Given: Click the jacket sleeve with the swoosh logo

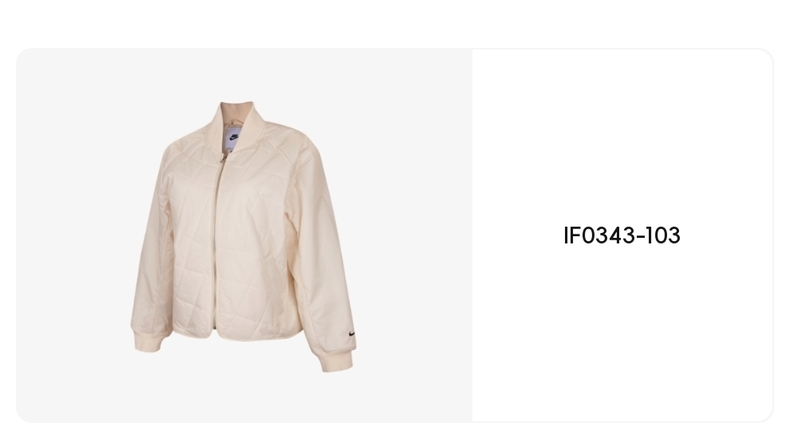Looking at the screenshot, I should [x=320, y=252].
